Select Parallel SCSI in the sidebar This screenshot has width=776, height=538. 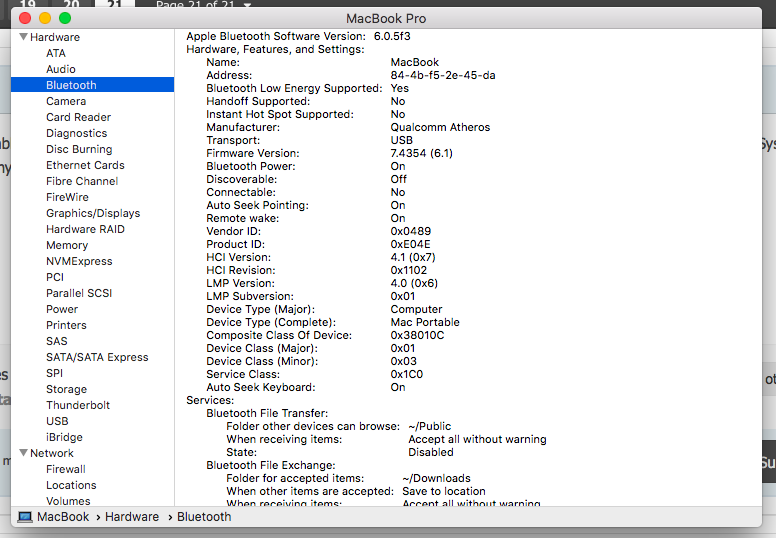click(79, 293)
